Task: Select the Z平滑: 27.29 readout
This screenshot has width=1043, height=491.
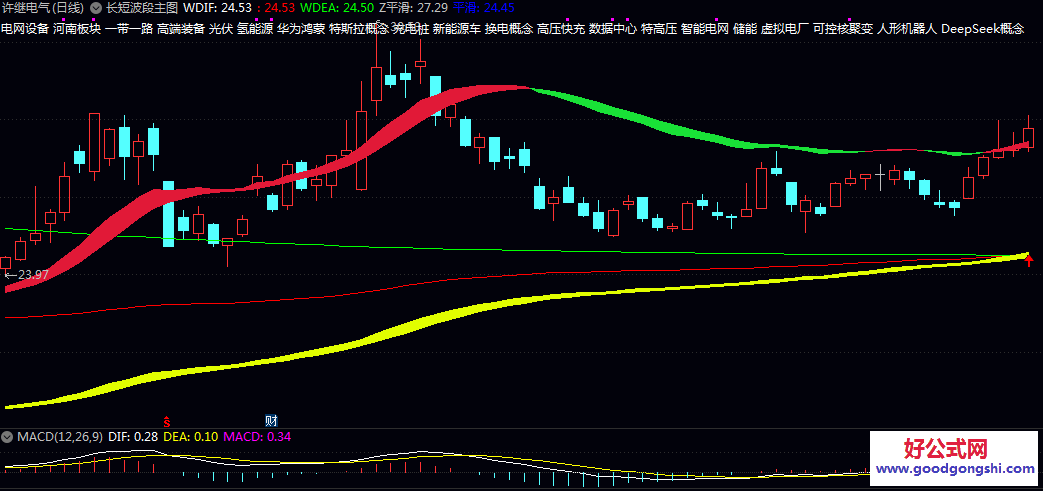Action: 413,9
